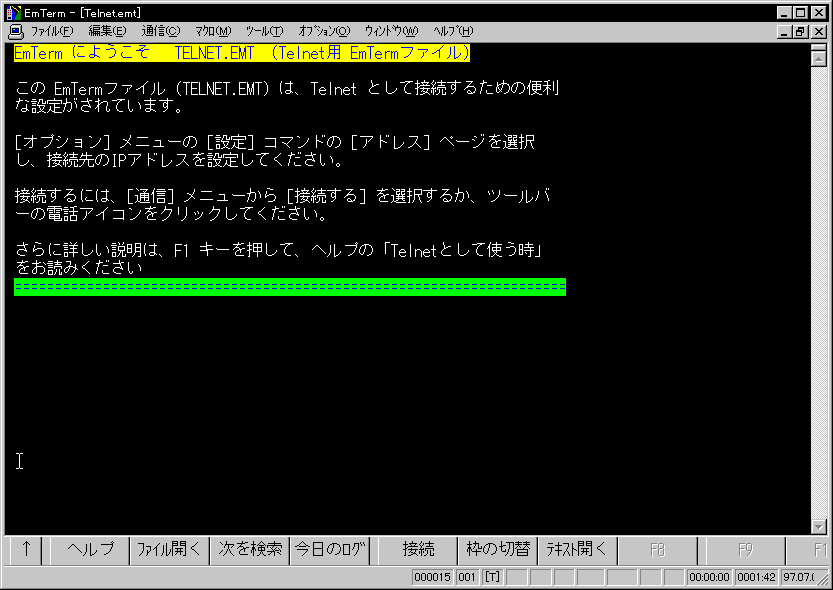
Task: Open the マクロ(M) menu
Action: point(212,31)
